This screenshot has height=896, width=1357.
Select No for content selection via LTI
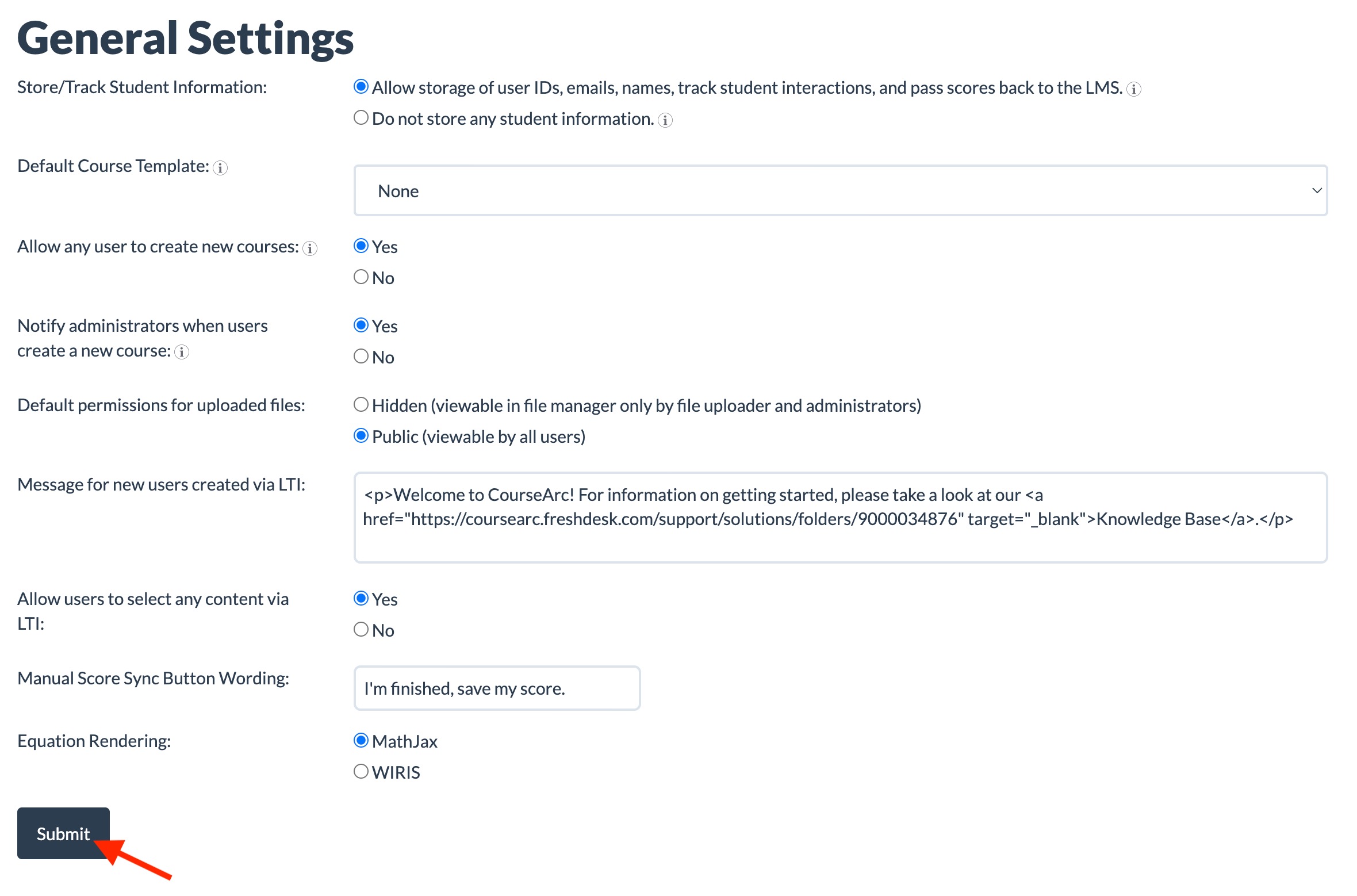click(361, 630)
